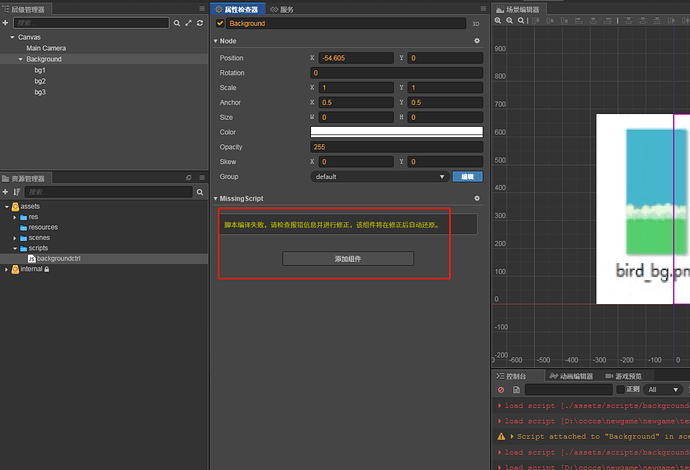This screenshot has width=690, height=470.
Task: Select bg2 node in hierarchy
Action: pos(40,81)
